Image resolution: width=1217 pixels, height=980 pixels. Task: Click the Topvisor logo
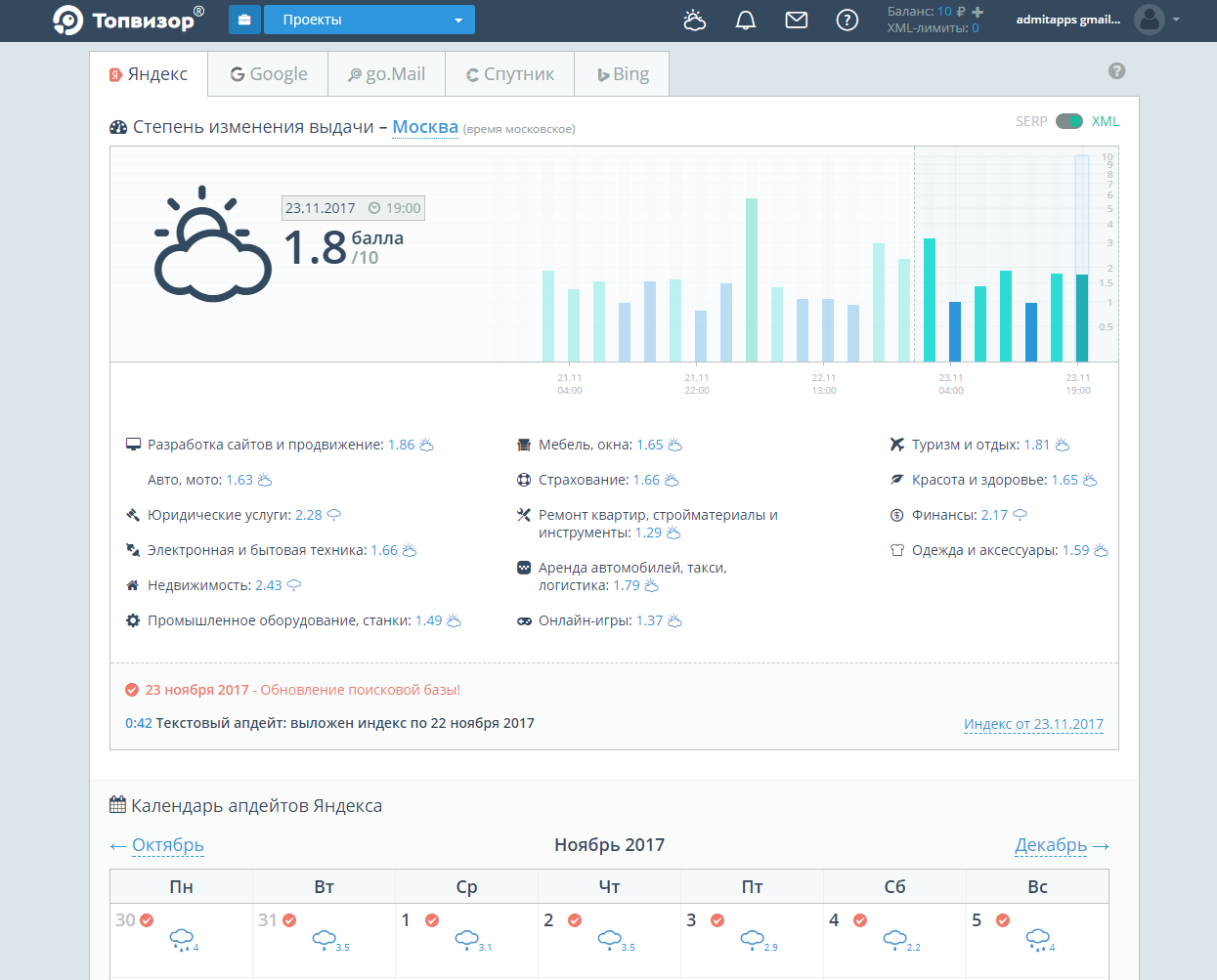coord(128,20)
